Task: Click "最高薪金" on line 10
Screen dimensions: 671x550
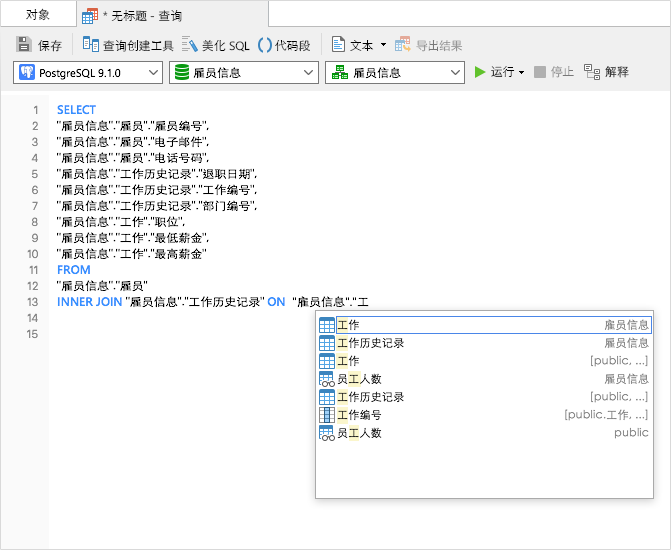Action: 178,254
